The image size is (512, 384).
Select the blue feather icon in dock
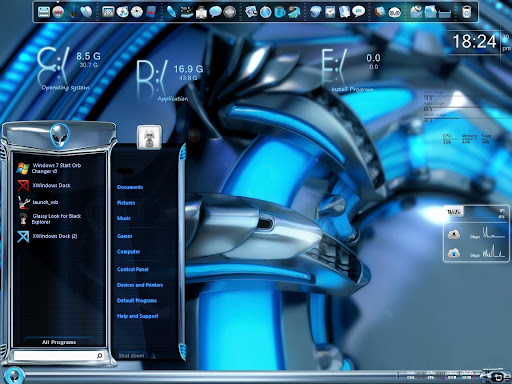tap(171, 12)
